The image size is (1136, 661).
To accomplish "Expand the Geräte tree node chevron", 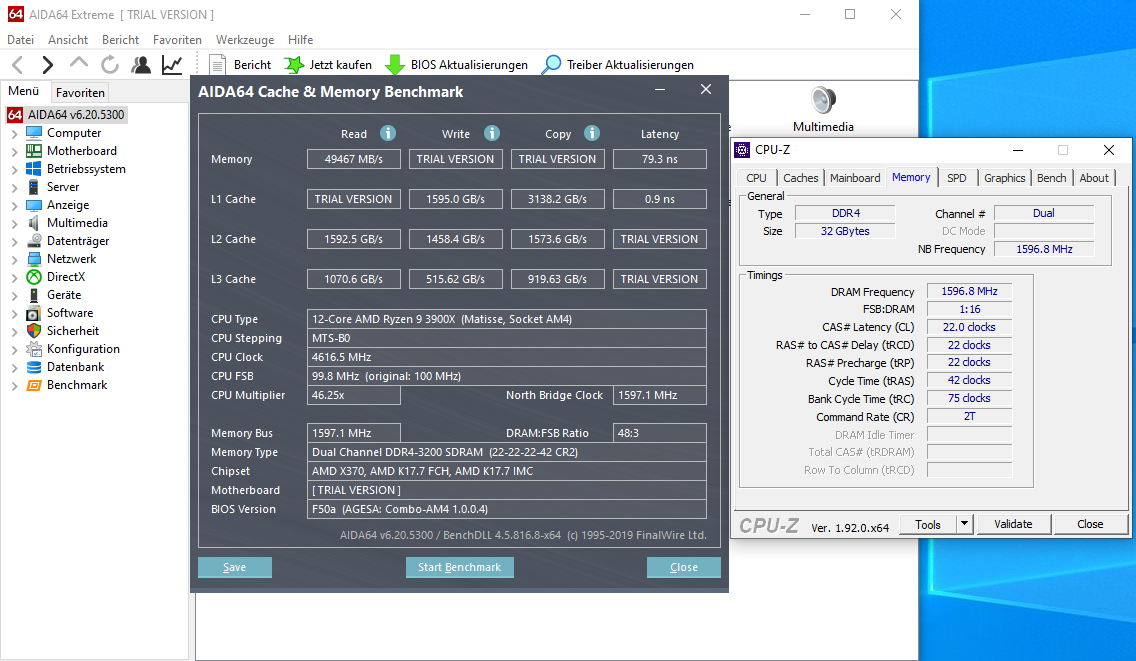I will point(14,295).
